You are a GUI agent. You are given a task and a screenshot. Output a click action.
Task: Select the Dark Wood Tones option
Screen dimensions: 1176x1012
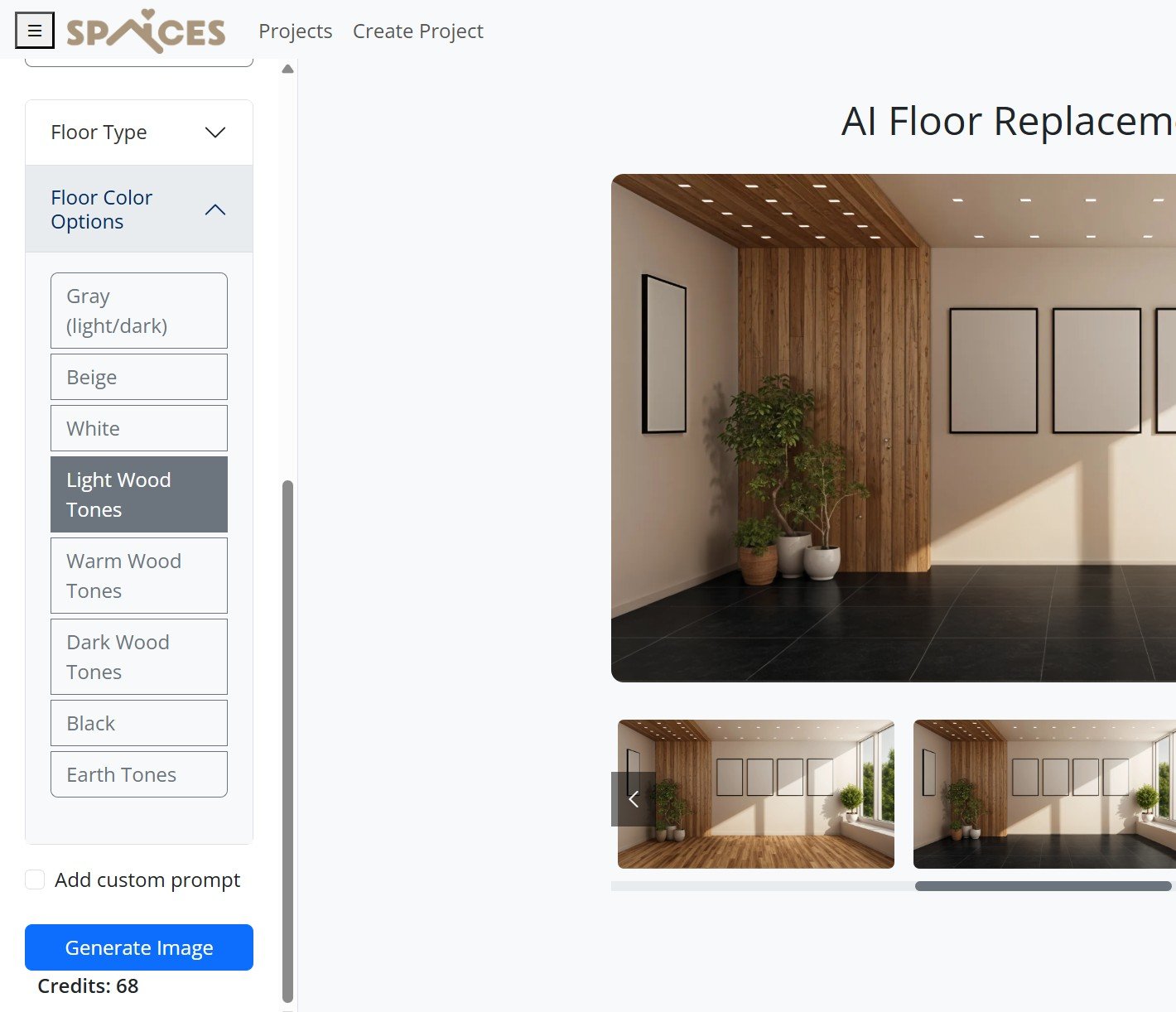tap(139, 657)
